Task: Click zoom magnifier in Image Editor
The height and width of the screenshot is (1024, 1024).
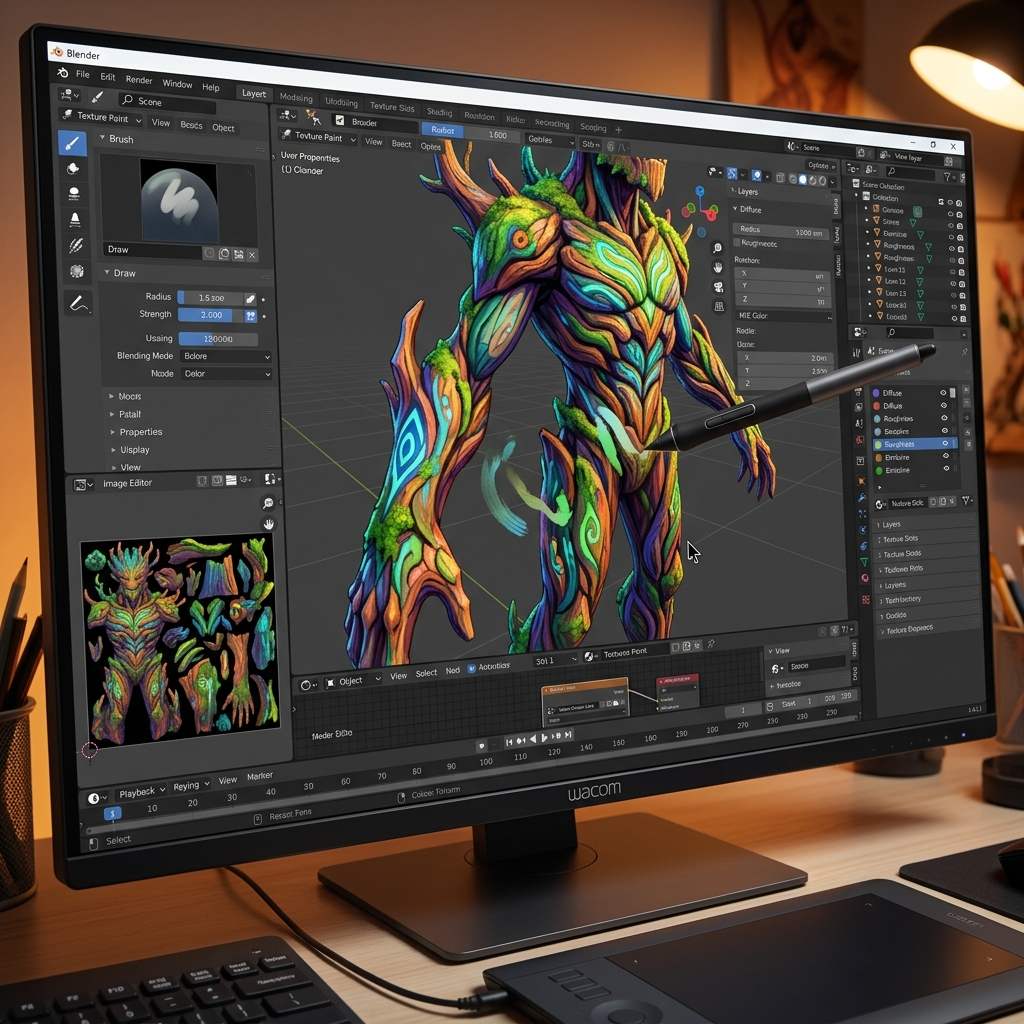Action: pos(268,503)
